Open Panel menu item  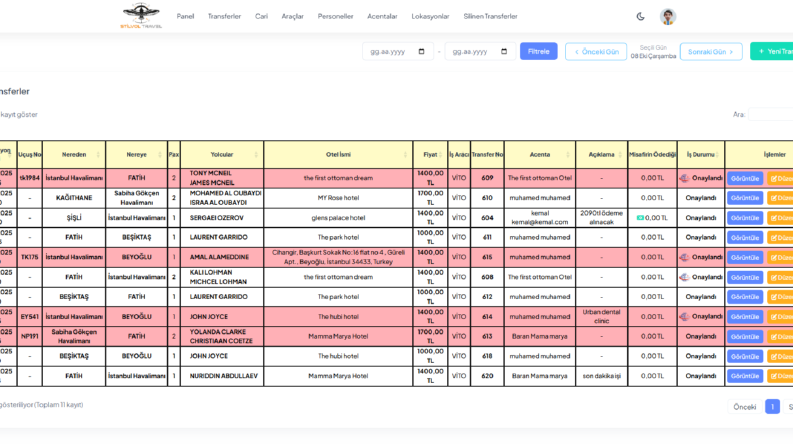[x=185, y=16]
